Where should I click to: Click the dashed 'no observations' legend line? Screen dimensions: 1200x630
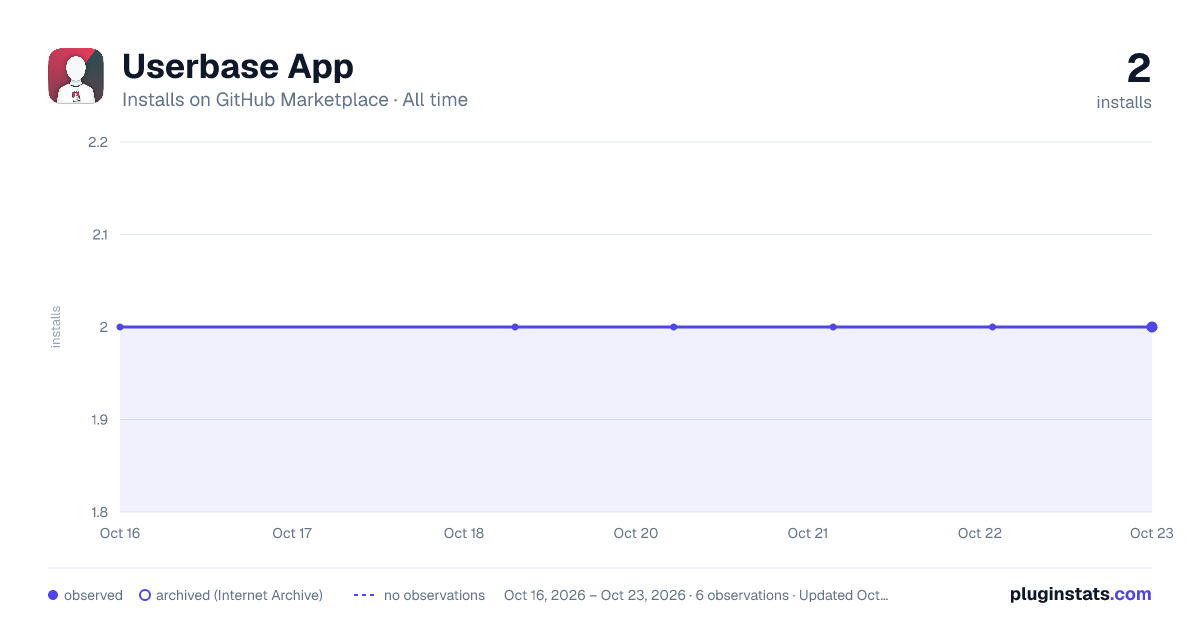click(364, 595)
